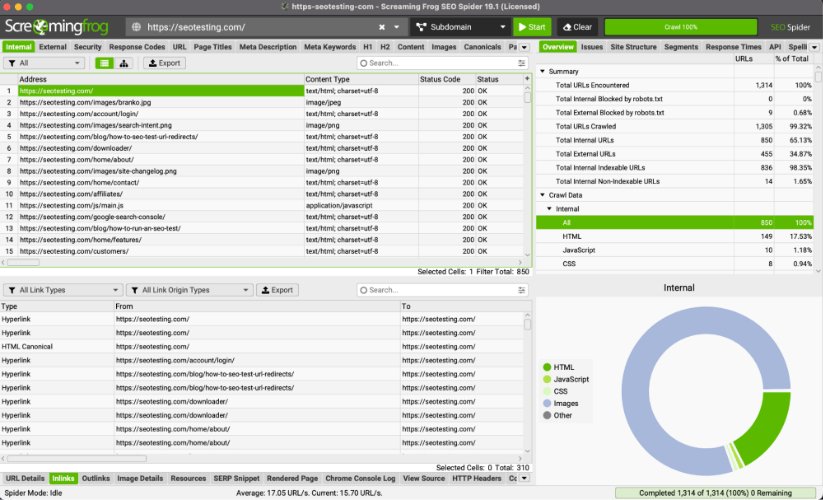
Task: Click the Crawl 100% progress bar
Action: (681, 27)
